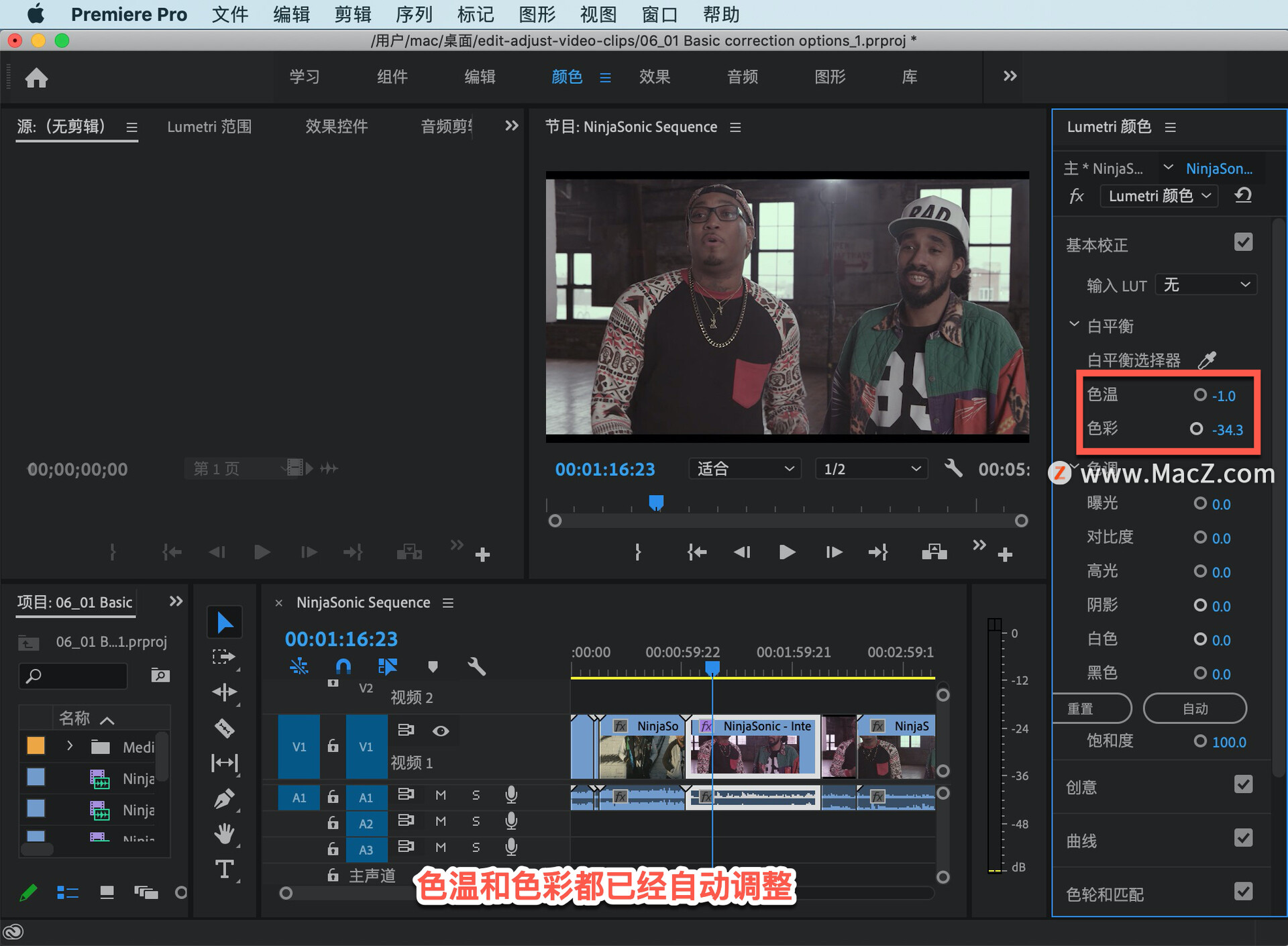Screen dimensions: 1288x946
Task: Toggle timeline snapping magnet icon
Action: tap(343, 666)
